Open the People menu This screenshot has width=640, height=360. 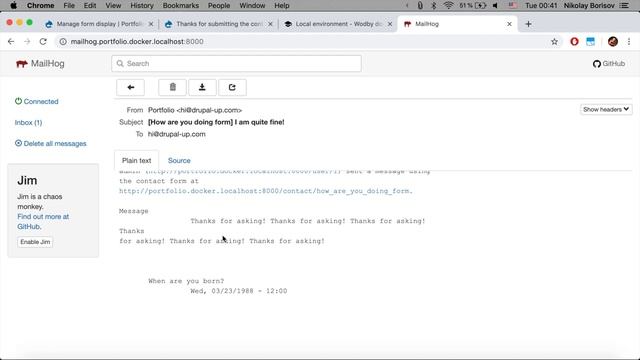(x=219, y=6)
